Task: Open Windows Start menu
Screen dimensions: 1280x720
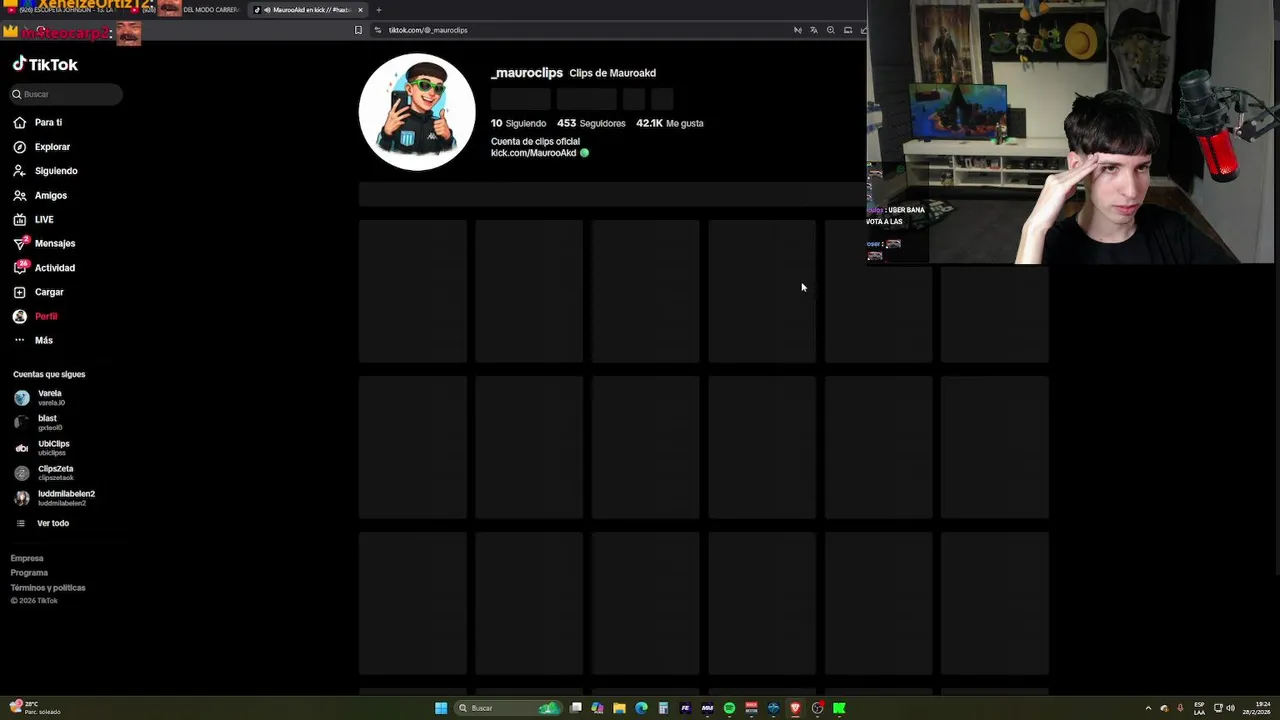Action: 441,708
